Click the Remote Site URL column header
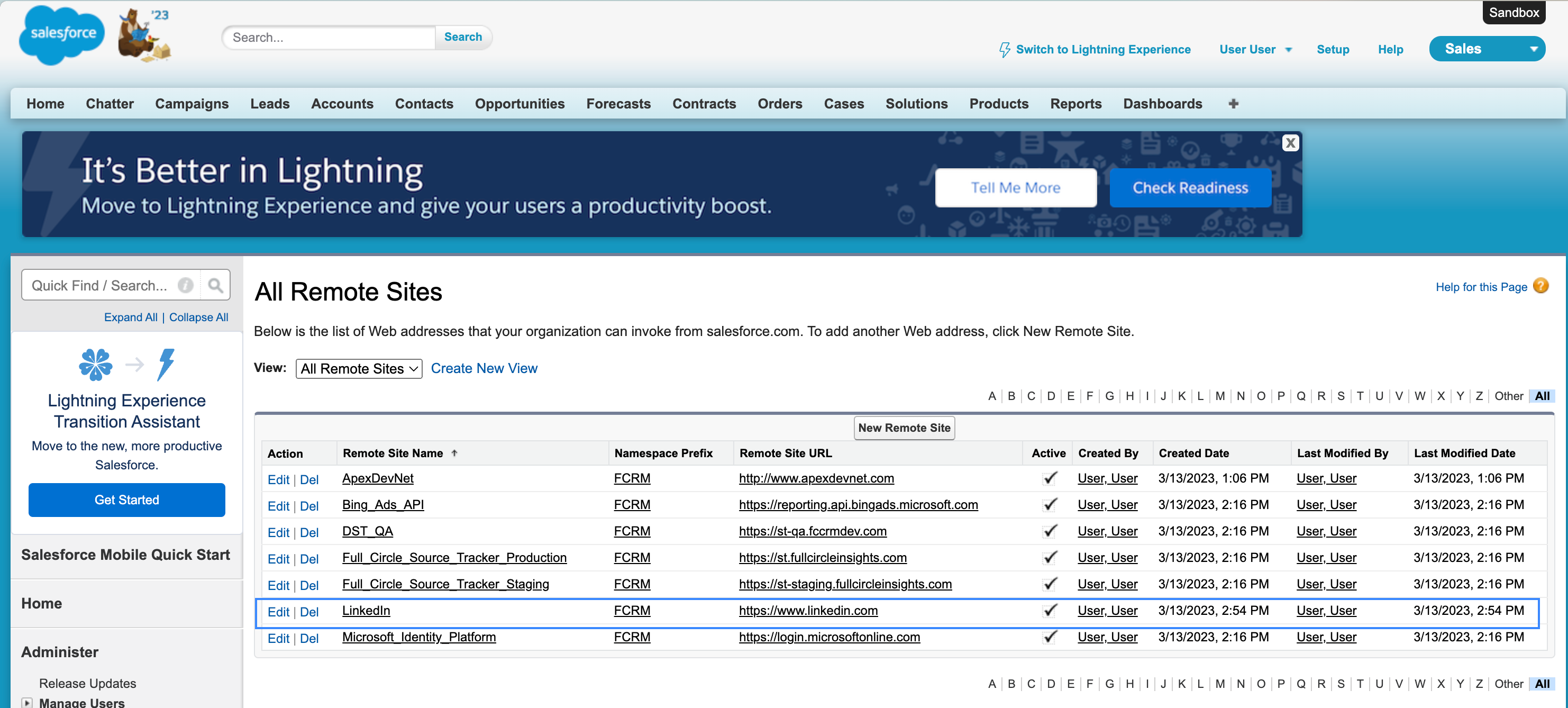Screen dimensions: 1568x708 coord(785,453)
